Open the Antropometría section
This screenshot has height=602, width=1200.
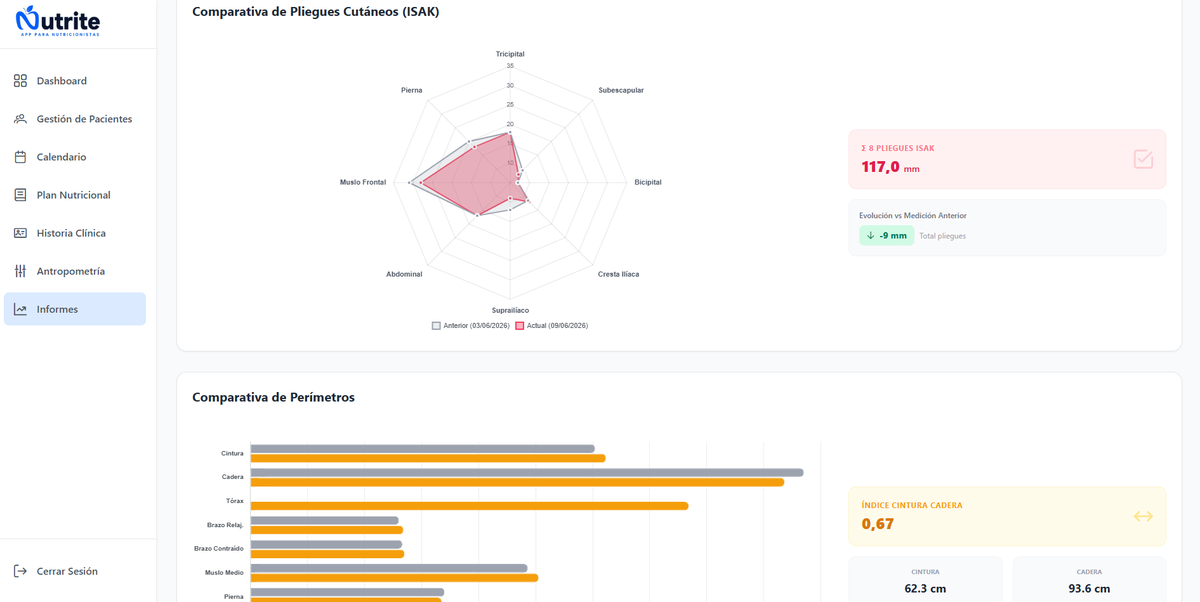pos(75,271)
